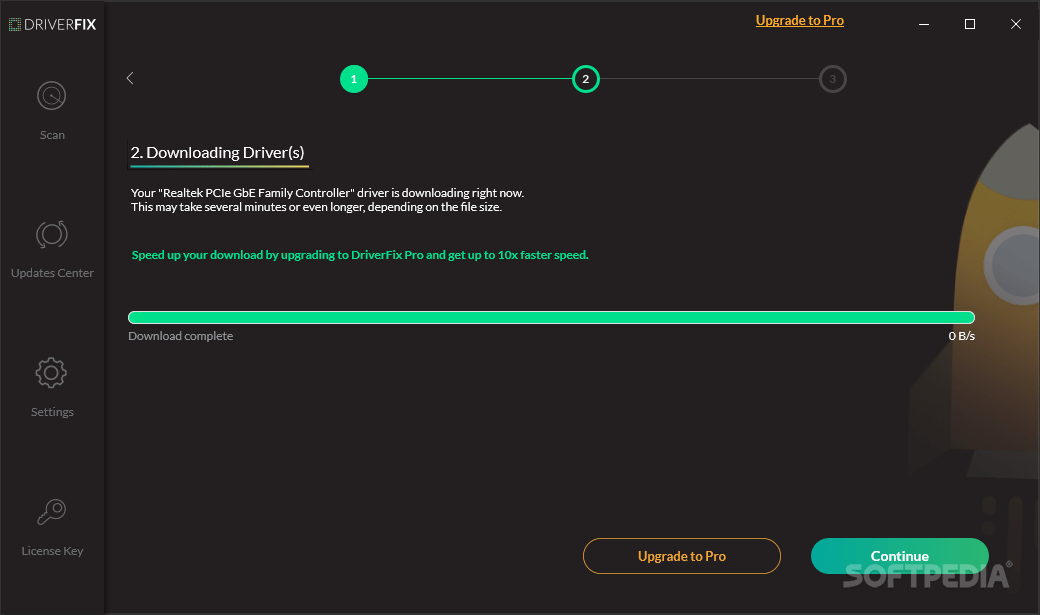Image resolution: width=1040 pixels, height=615 pixels.
Task: Open the Scan section icon
Action: [x=51, y=96]
